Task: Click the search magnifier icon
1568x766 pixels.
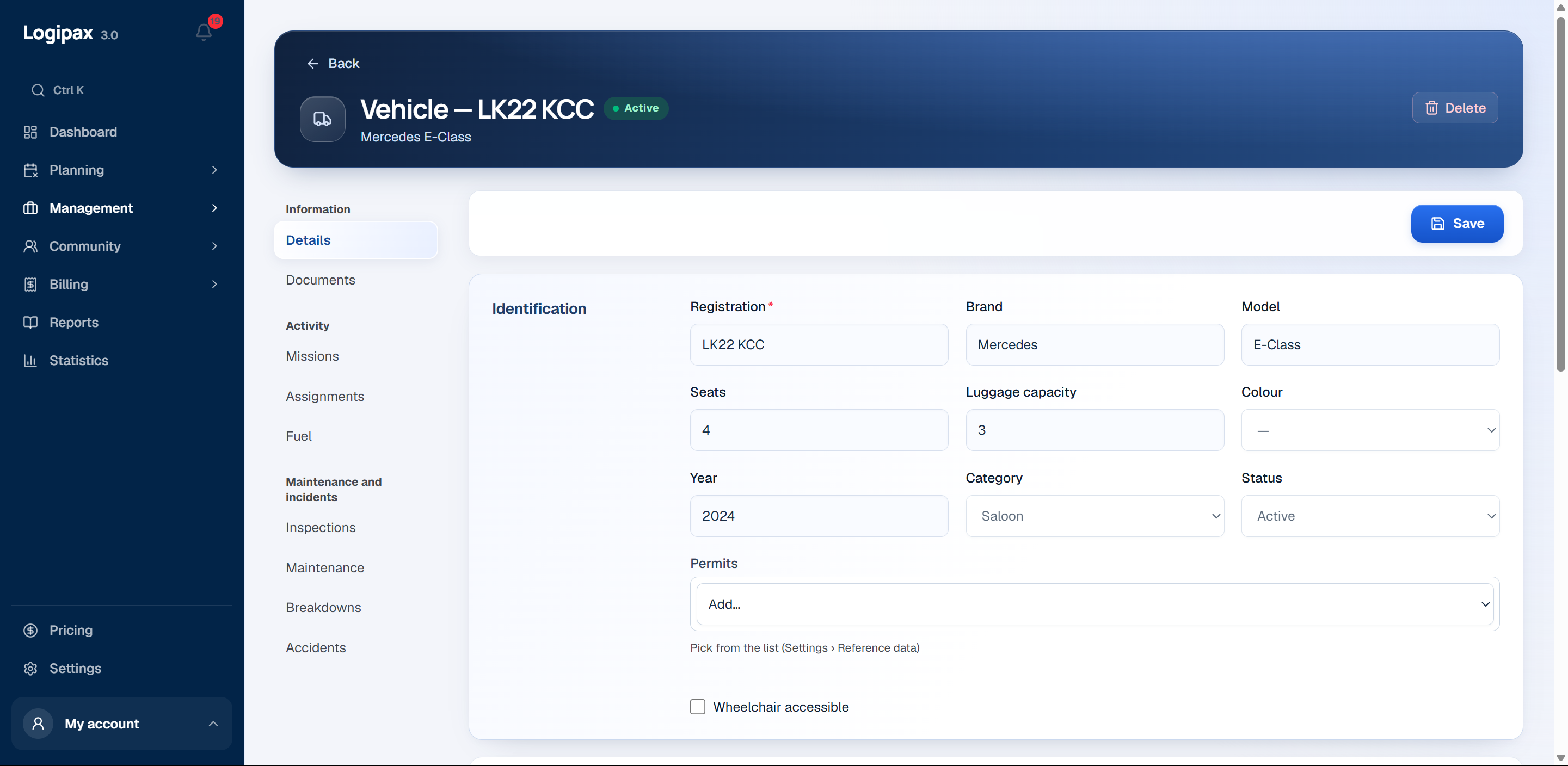Action: coord(38,90)
